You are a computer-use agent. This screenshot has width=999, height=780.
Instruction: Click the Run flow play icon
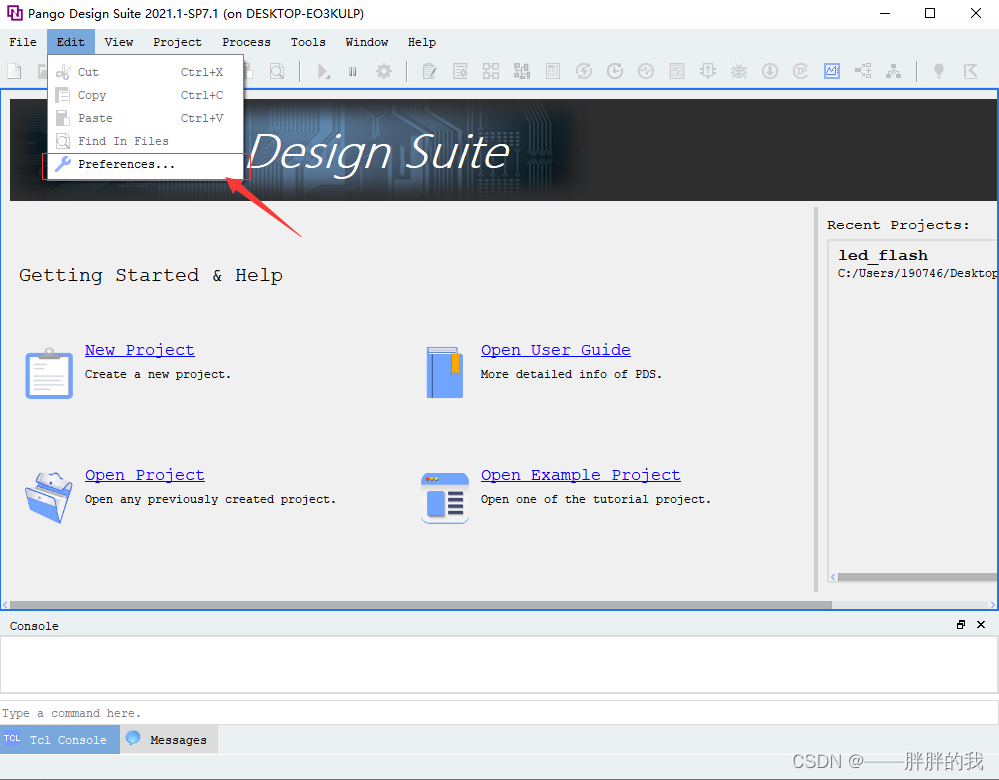(x=324, y=71)
